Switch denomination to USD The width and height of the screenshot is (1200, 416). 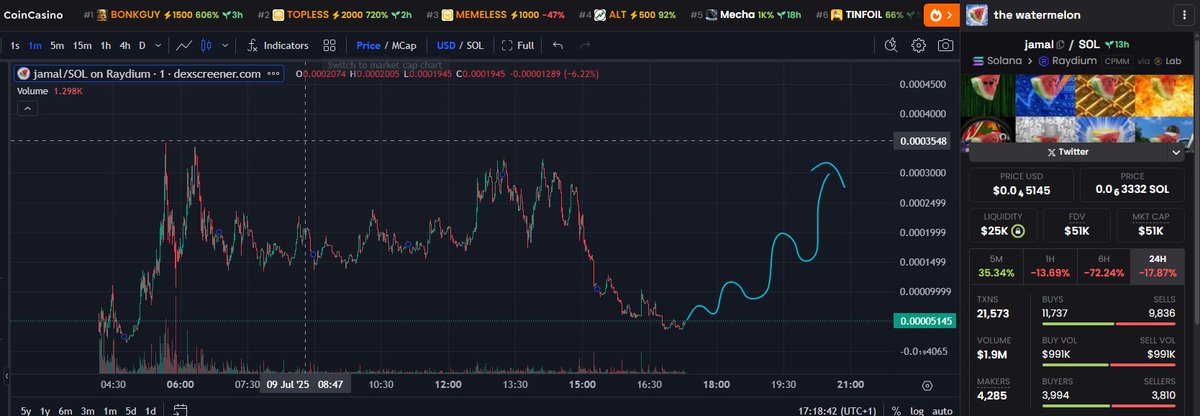point(446,45)
